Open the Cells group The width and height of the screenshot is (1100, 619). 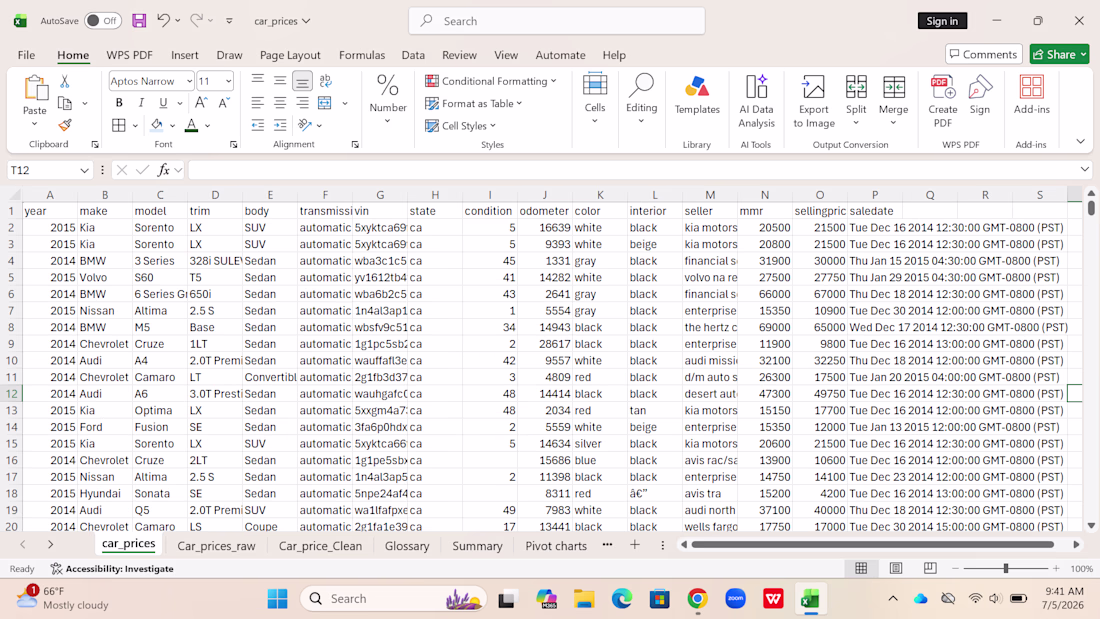(594, 99)
